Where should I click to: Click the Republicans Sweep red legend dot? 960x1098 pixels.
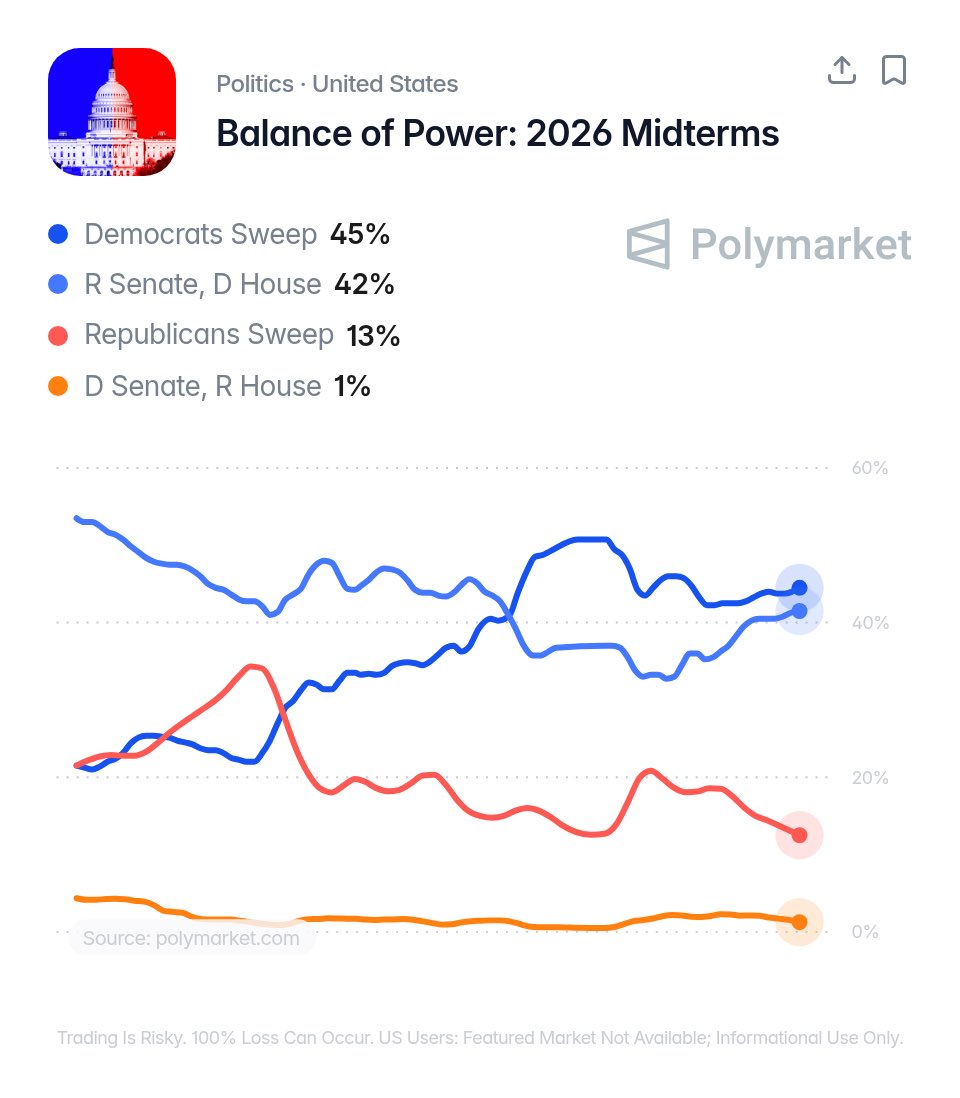pos(58,335)
